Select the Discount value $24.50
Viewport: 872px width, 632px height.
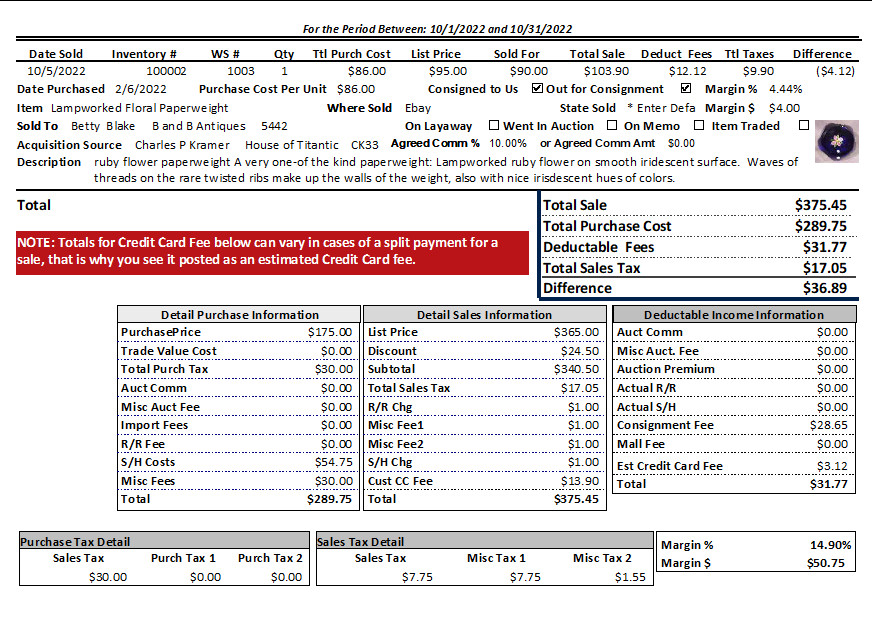tap(580, 351)
